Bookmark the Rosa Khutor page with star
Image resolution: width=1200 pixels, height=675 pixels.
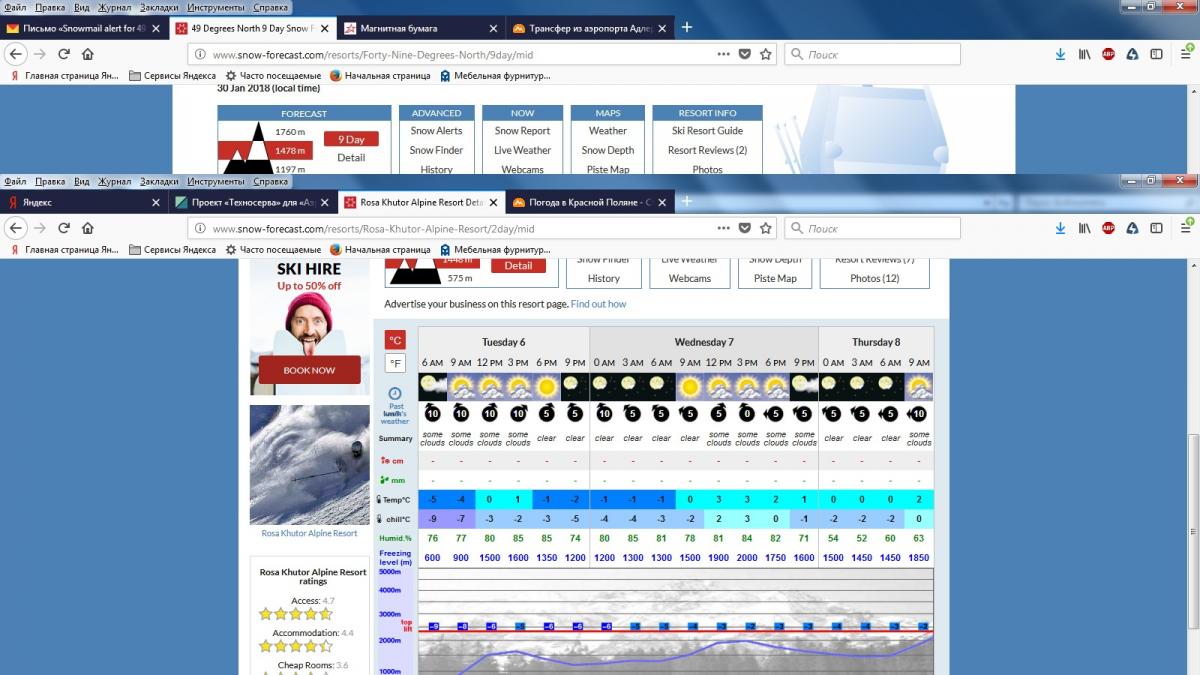[x=766, y=228]
